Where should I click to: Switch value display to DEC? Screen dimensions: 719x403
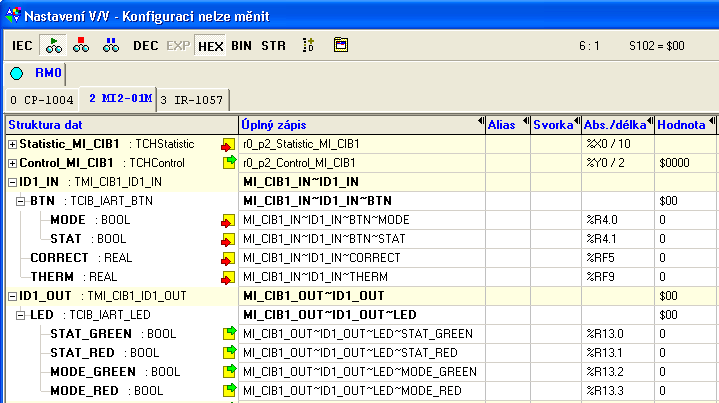point(145,46)
